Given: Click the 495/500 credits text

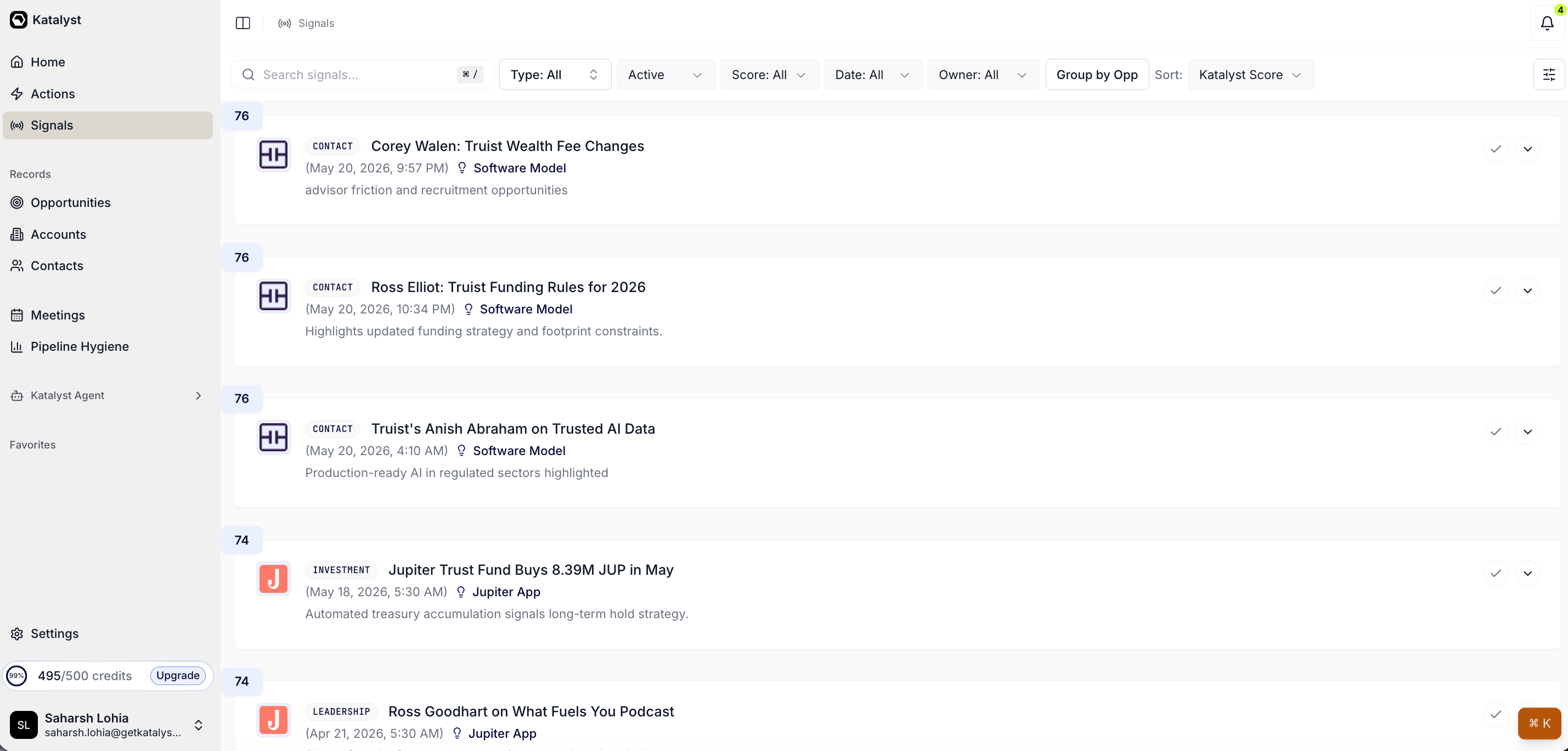Looking at the screenshot, I should (84, 675).
